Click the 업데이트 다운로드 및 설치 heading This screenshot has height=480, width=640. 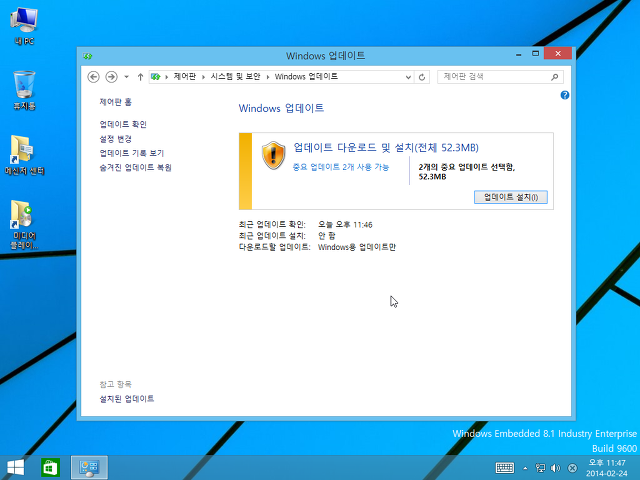(386, 147)
